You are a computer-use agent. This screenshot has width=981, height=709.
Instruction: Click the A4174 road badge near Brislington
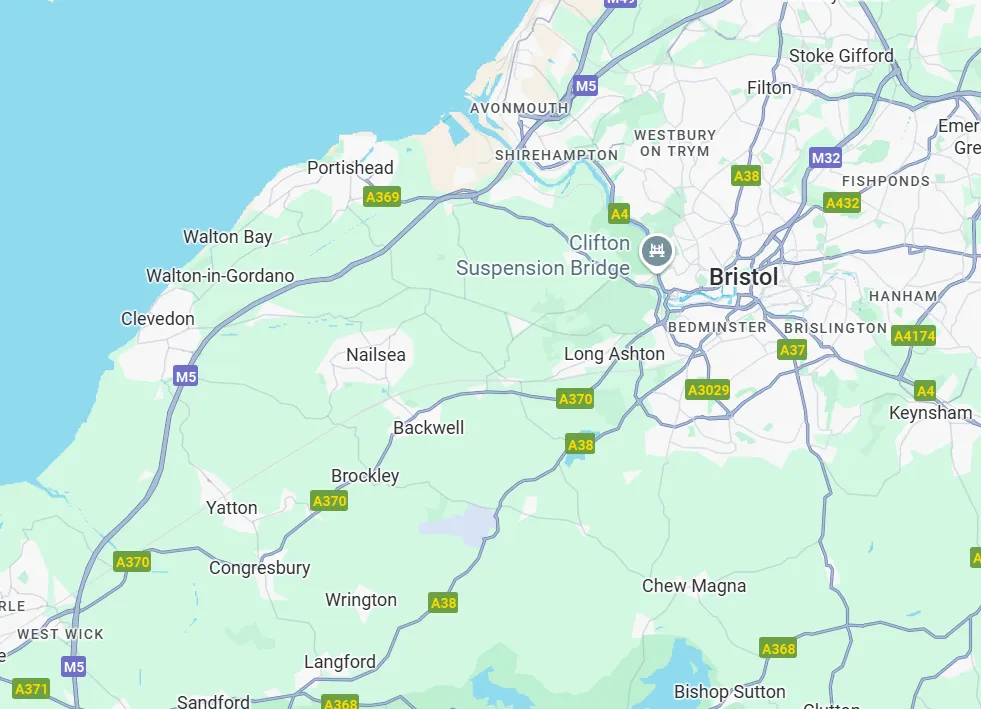click(914, 336)
